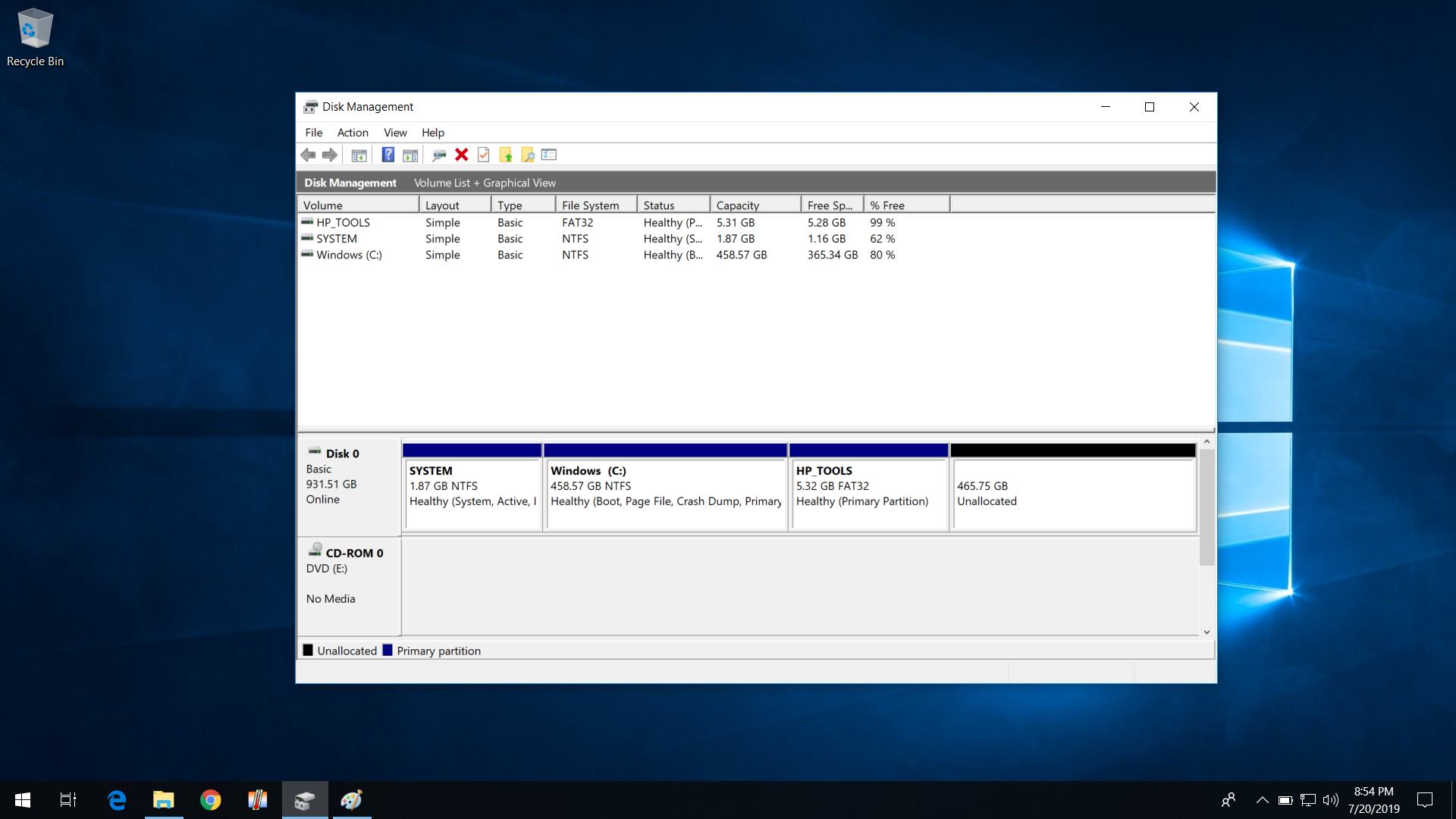The width and height of the screenshot is (1456, 819).
Task: Navigate forward using the forward arrow icon
Action: [x=330, y=155]
